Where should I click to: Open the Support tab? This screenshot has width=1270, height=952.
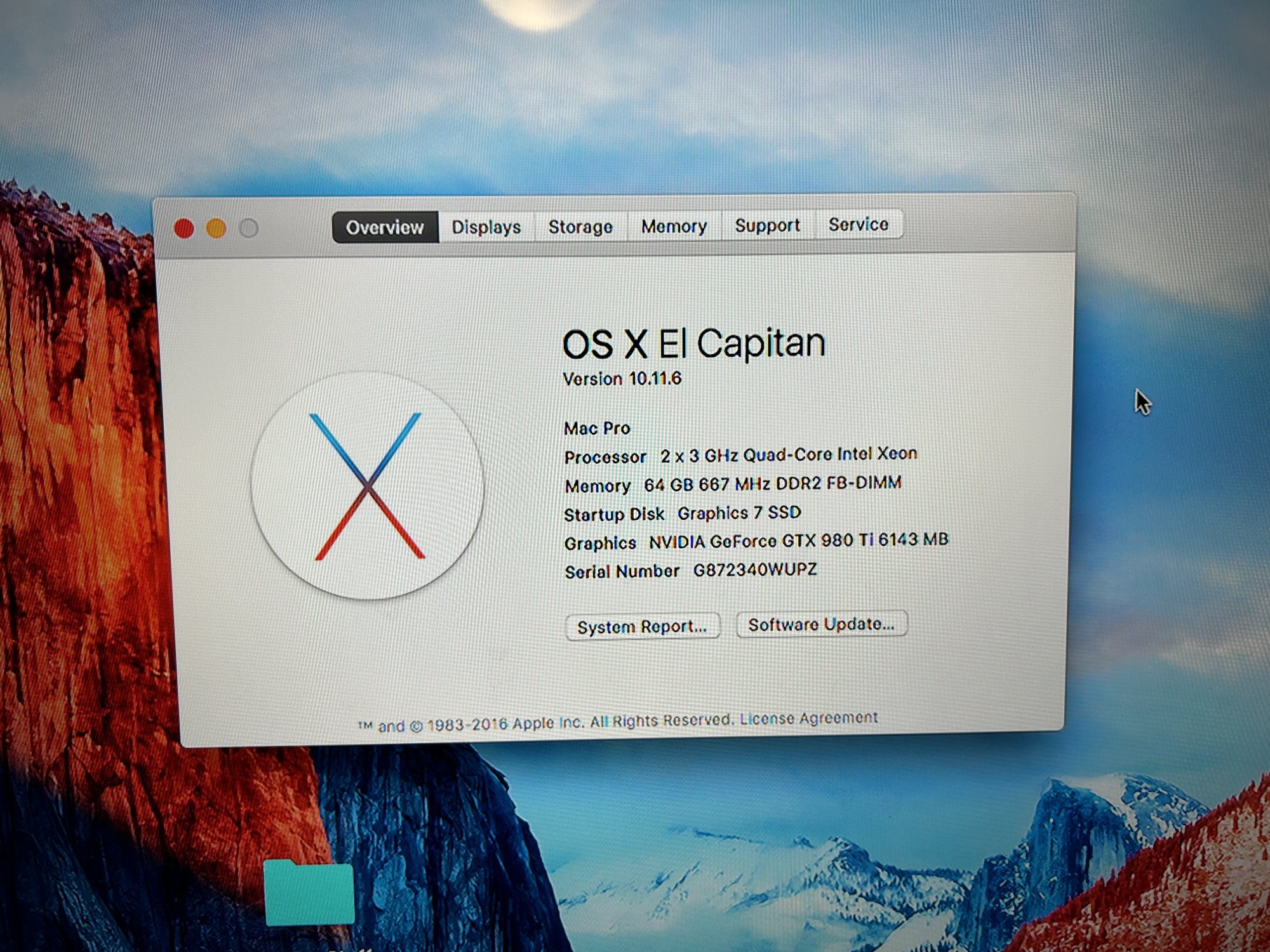767,225
